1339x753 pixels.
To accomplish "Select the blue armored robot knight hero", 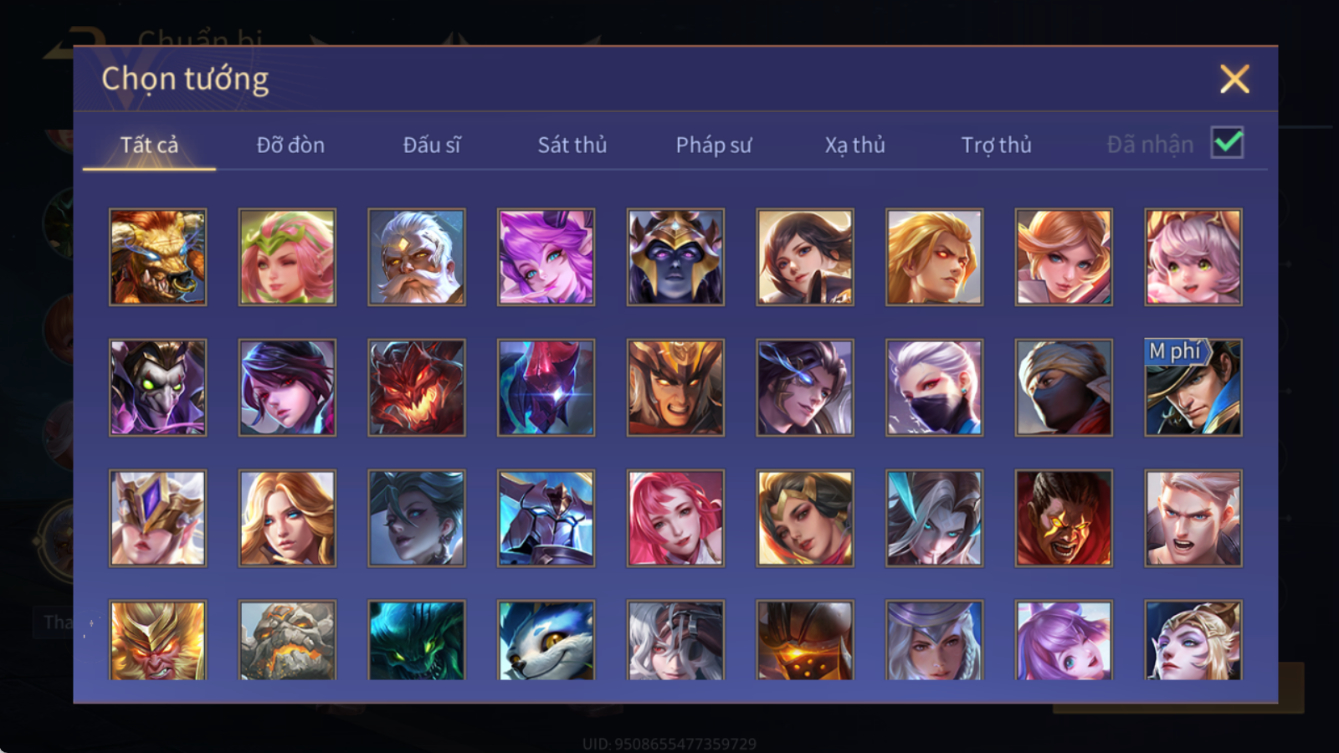I will click(x=546, y=518).
